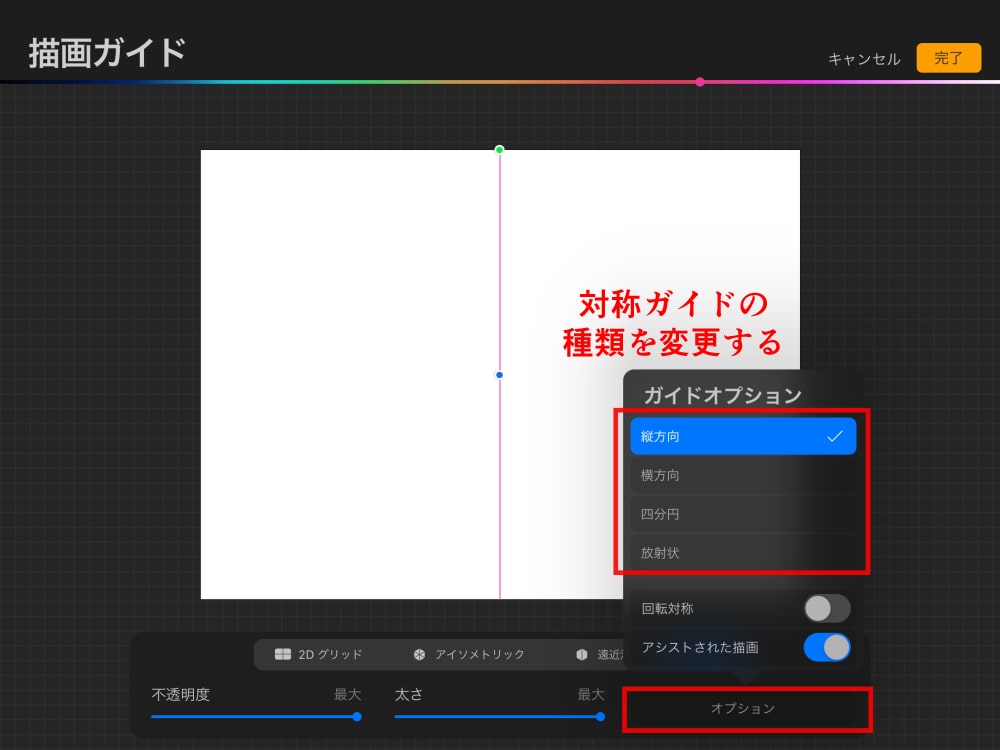Tap the magenta marker on the color bar

tap(699, 82)
